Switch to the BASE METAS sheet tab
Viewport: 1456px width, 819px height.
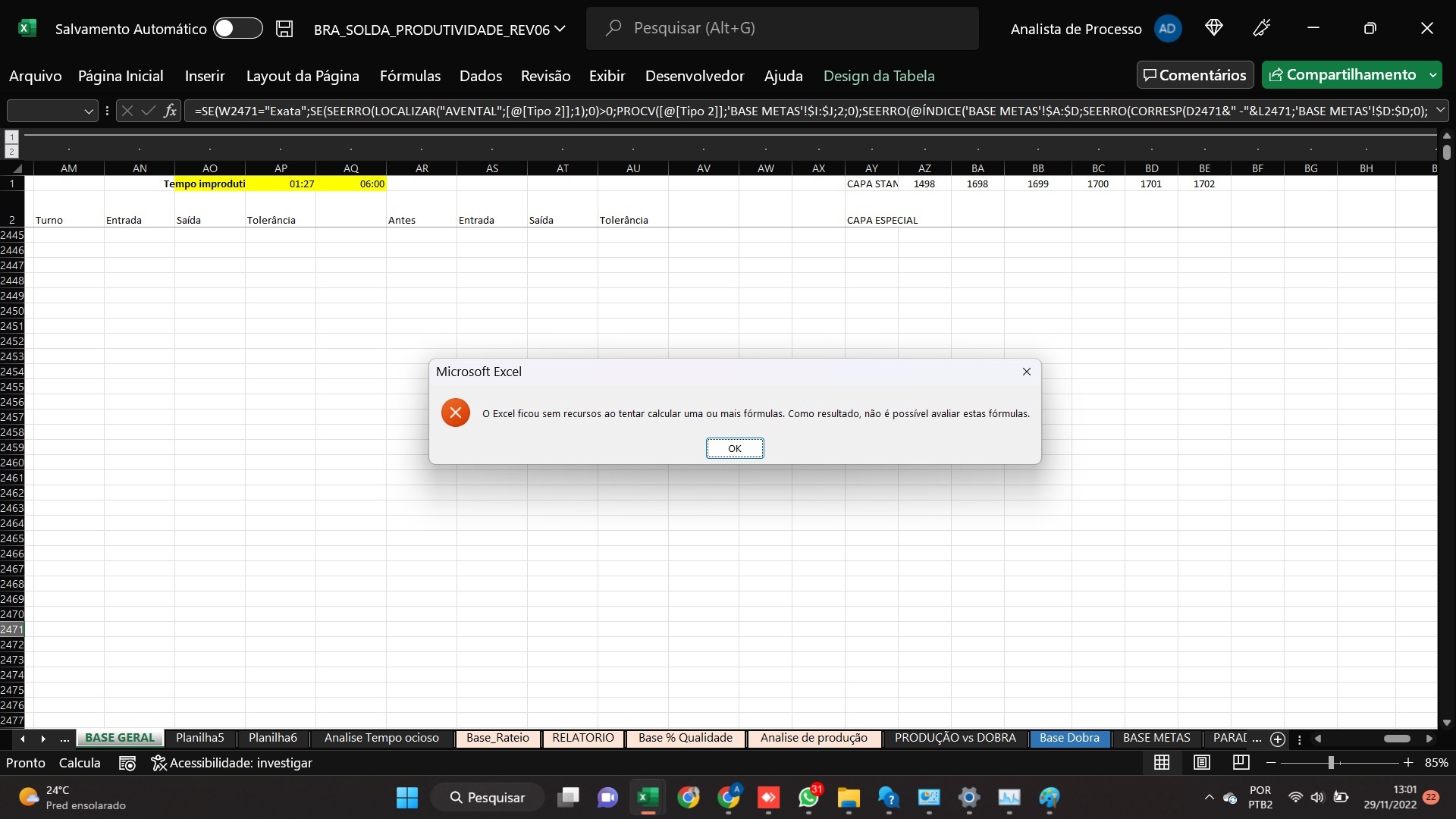click(x=1156, y=738)
